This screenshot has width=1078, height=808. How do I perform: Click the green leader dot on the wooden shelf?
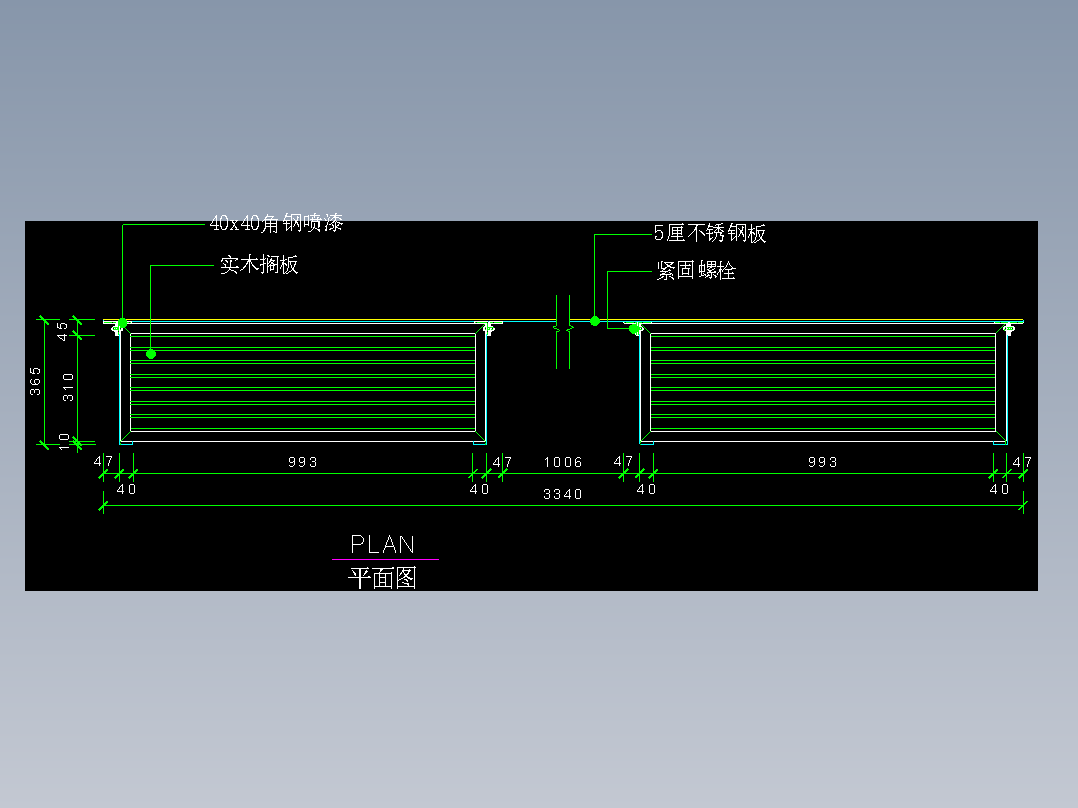coord(151,354)
